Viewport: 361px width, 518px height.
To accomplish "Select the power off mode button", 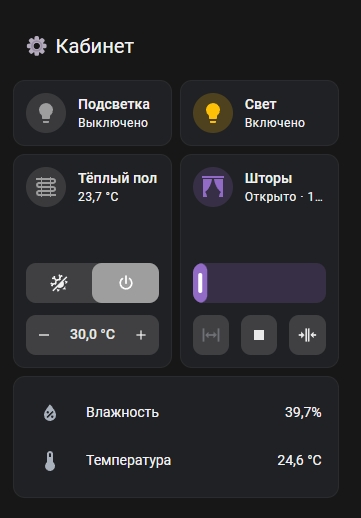I will 126,283.
